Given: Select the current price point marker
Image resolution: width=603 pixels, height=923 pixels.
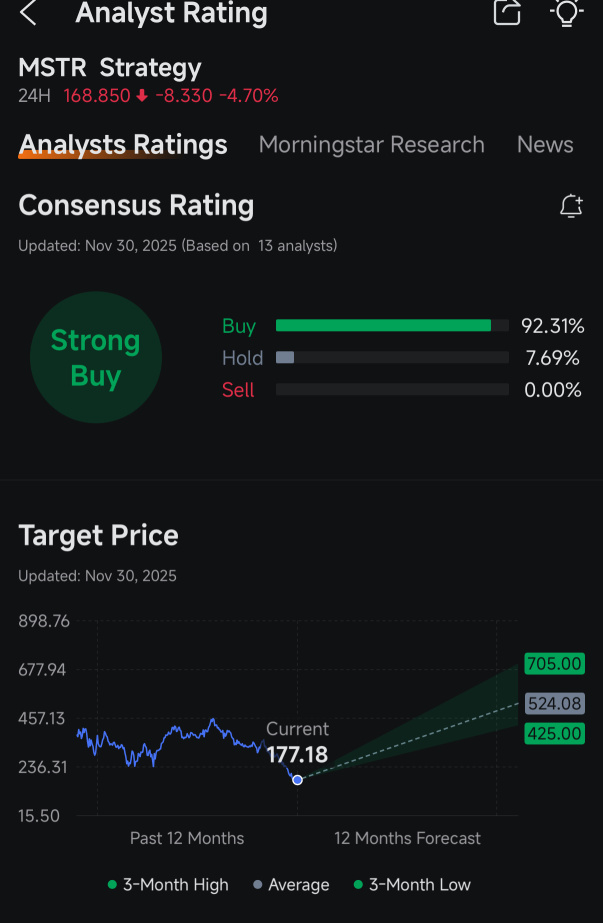Looking at the screenshot, I should click(x=297, y=779).
